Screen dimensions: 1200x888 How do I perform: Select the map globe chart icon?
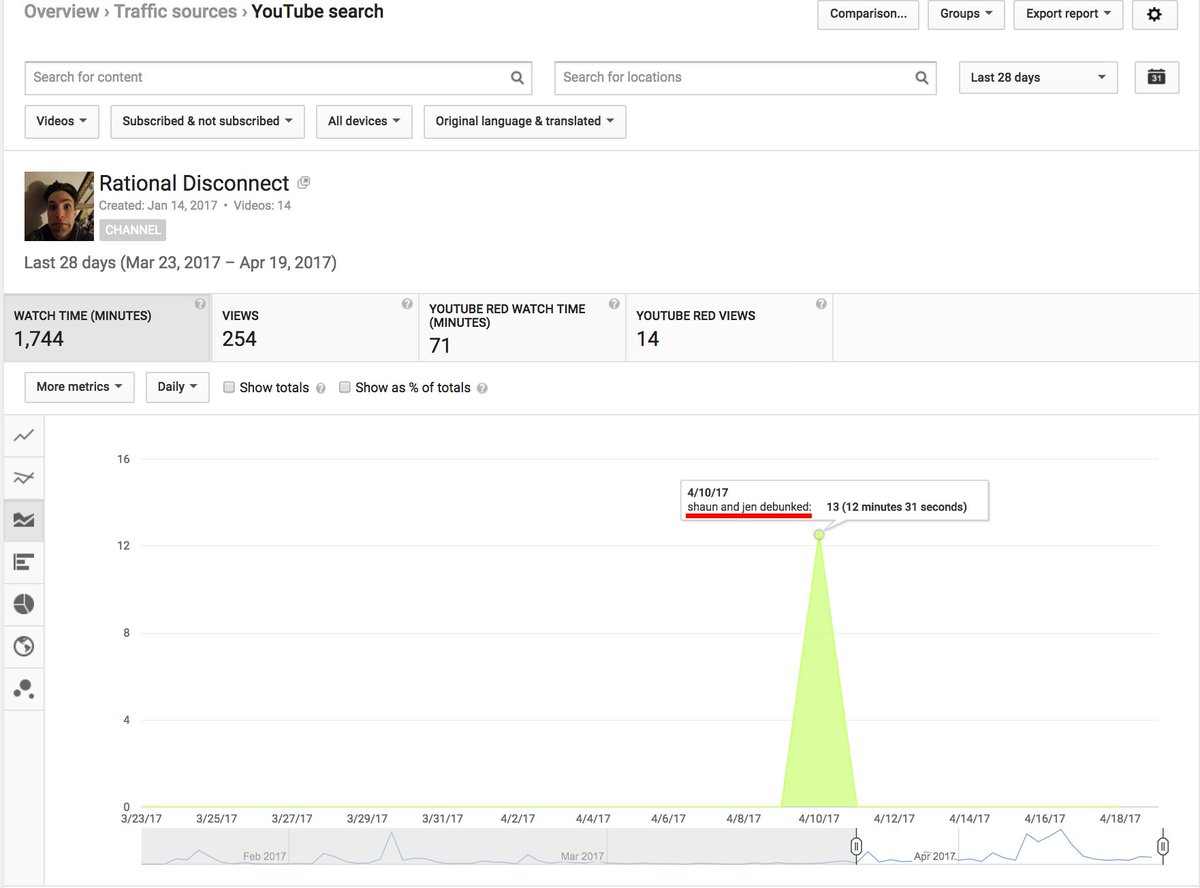23,646
